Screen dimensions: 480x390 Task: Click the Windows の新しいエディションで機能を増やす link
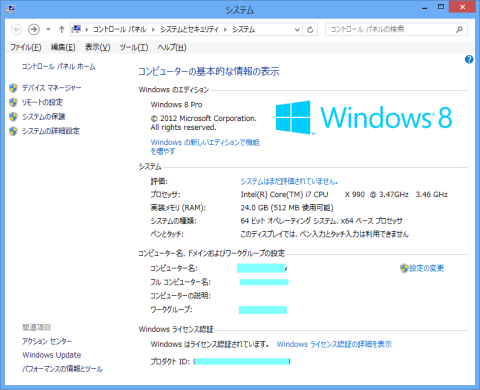tap(205, 147)
